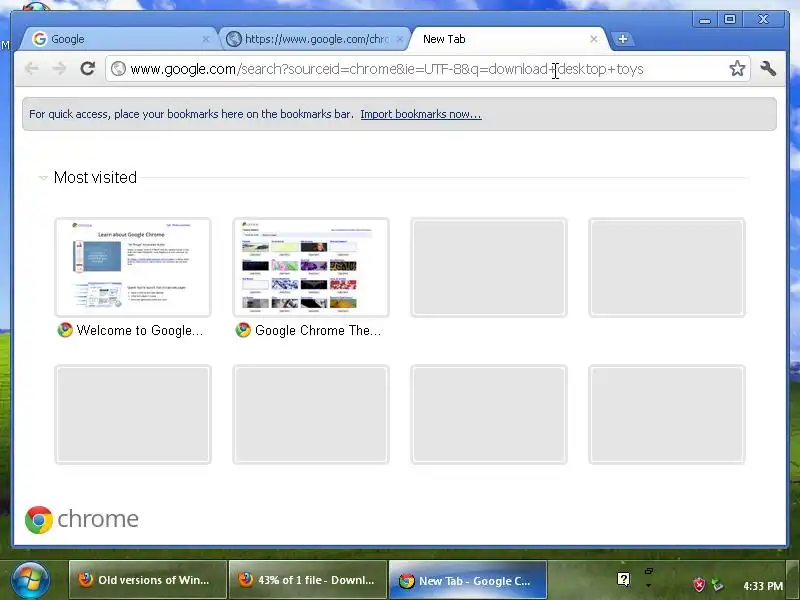Click the Chrome favicon beside Google Chrome The...
Image resolution: width=800 pixels, height=600 pixels.
243,330
